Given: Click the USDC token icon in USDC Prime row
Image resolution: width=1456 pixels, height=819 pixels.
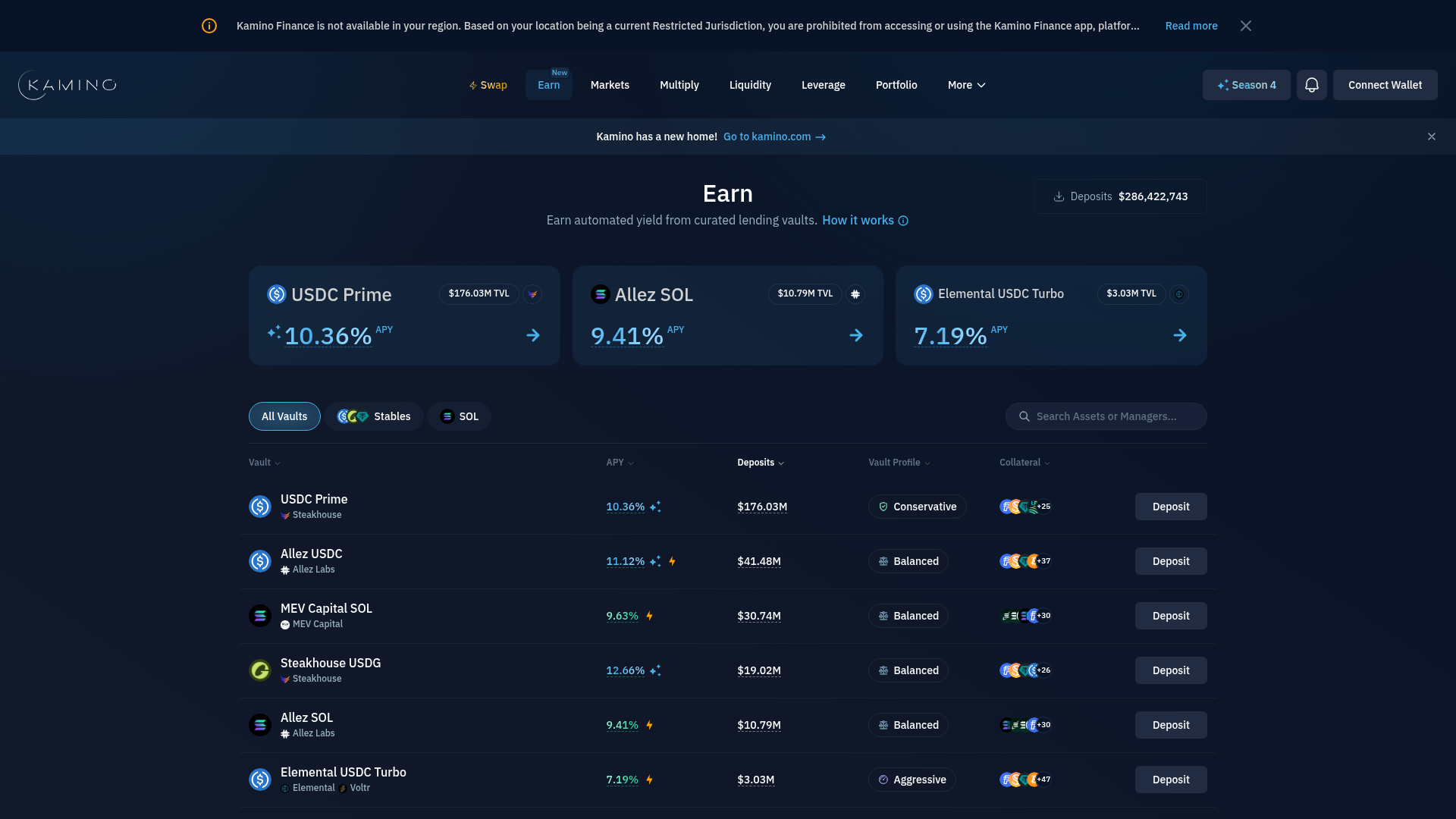Looking at the screenshot, I should coord(260,507).
